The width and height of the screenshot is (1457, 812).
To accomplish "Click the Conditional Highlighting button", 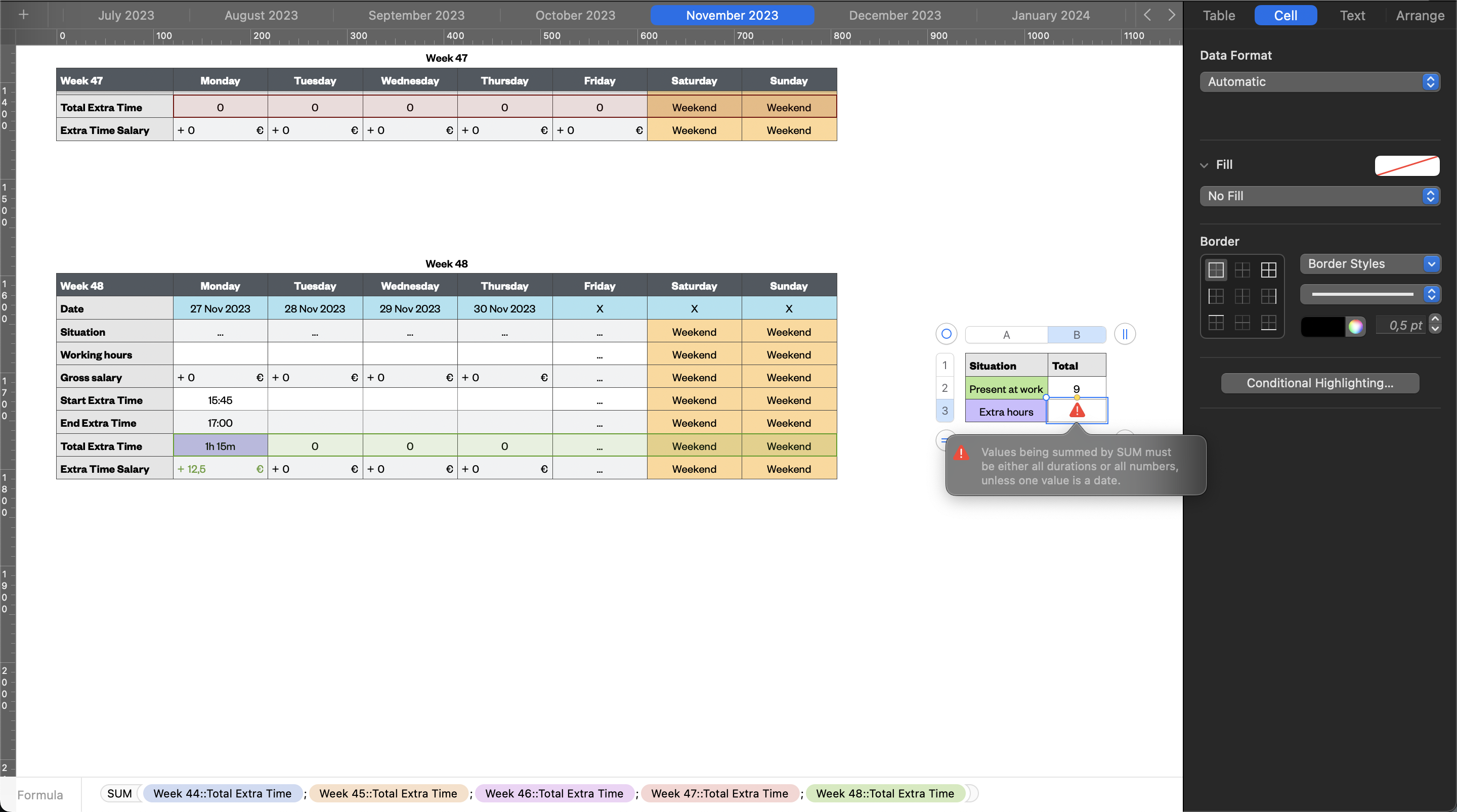I will 1319,383.
